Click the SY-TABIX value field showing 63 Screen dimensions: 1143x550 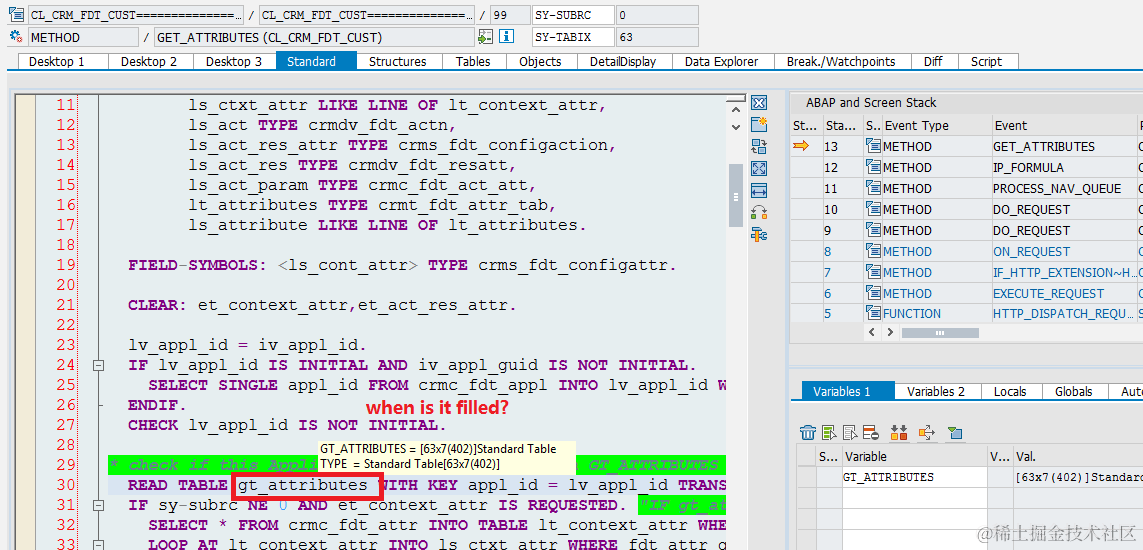[x=657, y=37]
